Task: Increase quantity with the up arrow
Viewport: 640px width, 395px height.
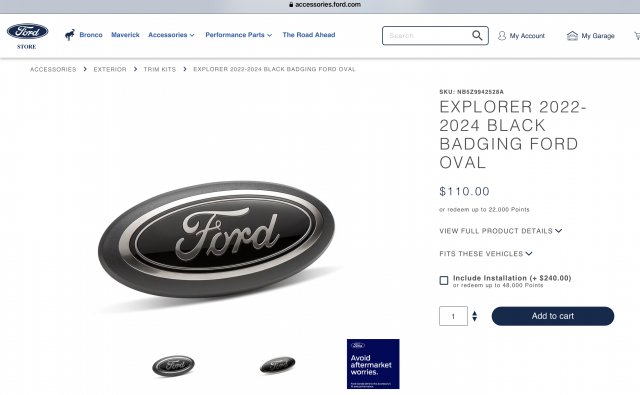Action: (x=474, y=313)
